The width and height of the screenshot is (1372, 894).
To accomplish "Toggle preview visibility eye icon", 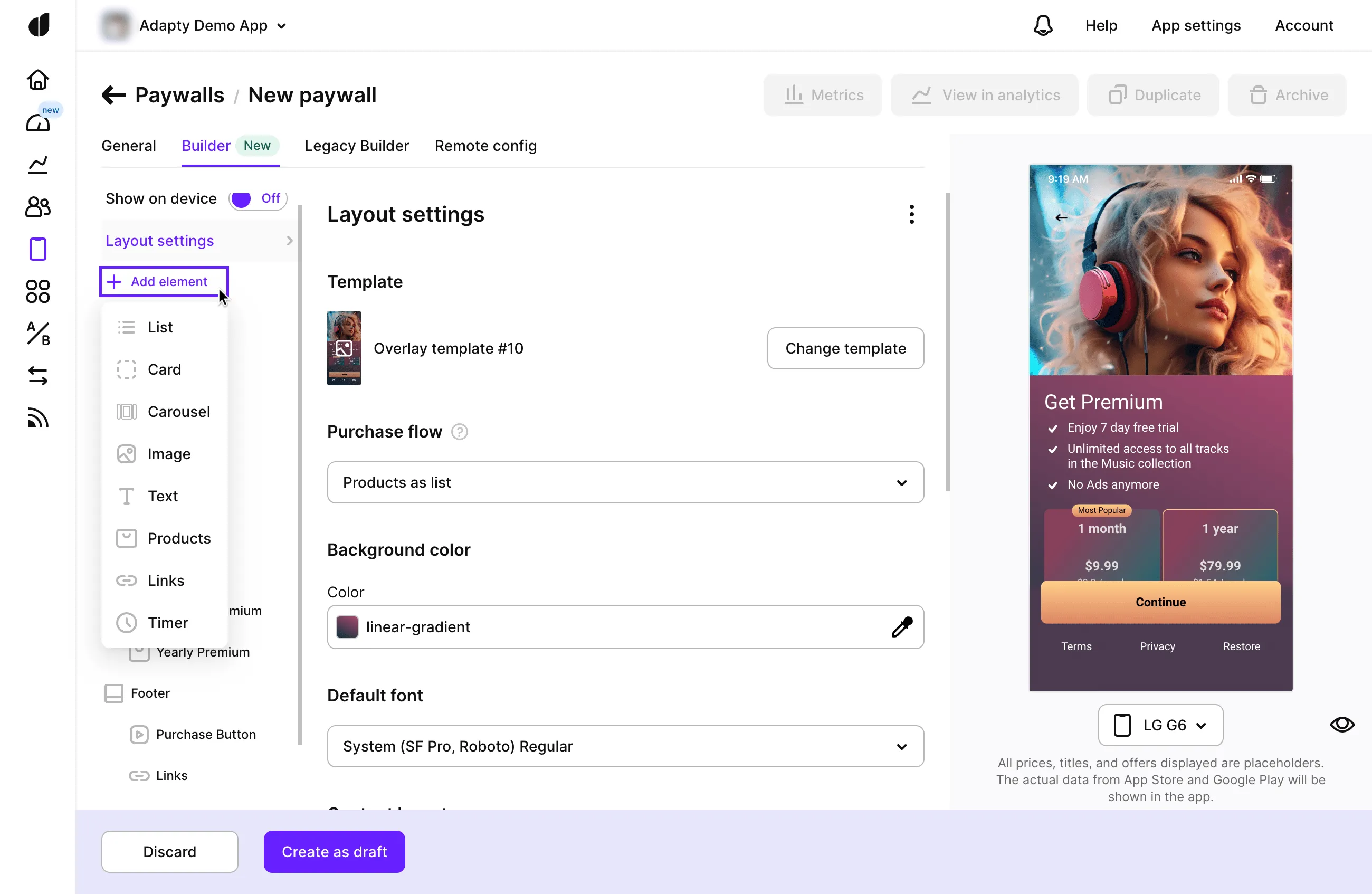I will pyautogui.click(x=1341, y=725).
